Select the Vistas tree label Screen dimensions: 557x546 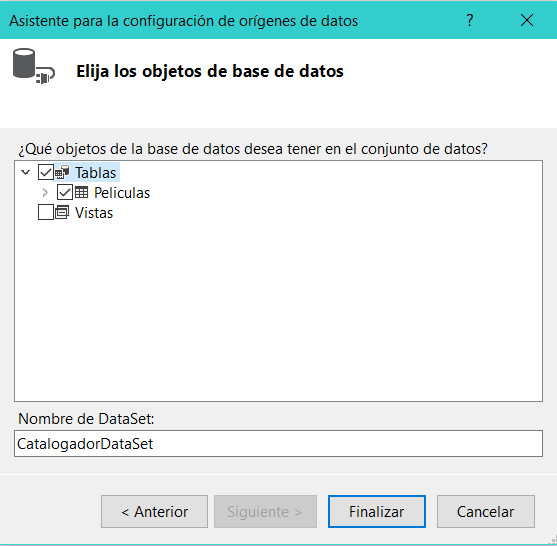pyautogui.click(x=94, y=213)
